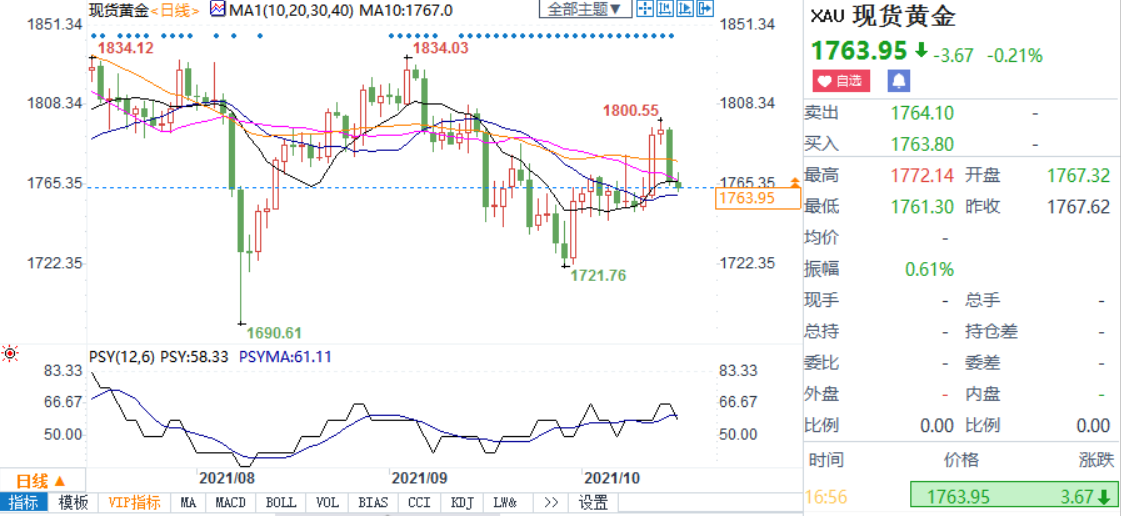Screen dimensions: 1121x516
Task: Open the KDJ indicator tab
Action: point(462,502)
